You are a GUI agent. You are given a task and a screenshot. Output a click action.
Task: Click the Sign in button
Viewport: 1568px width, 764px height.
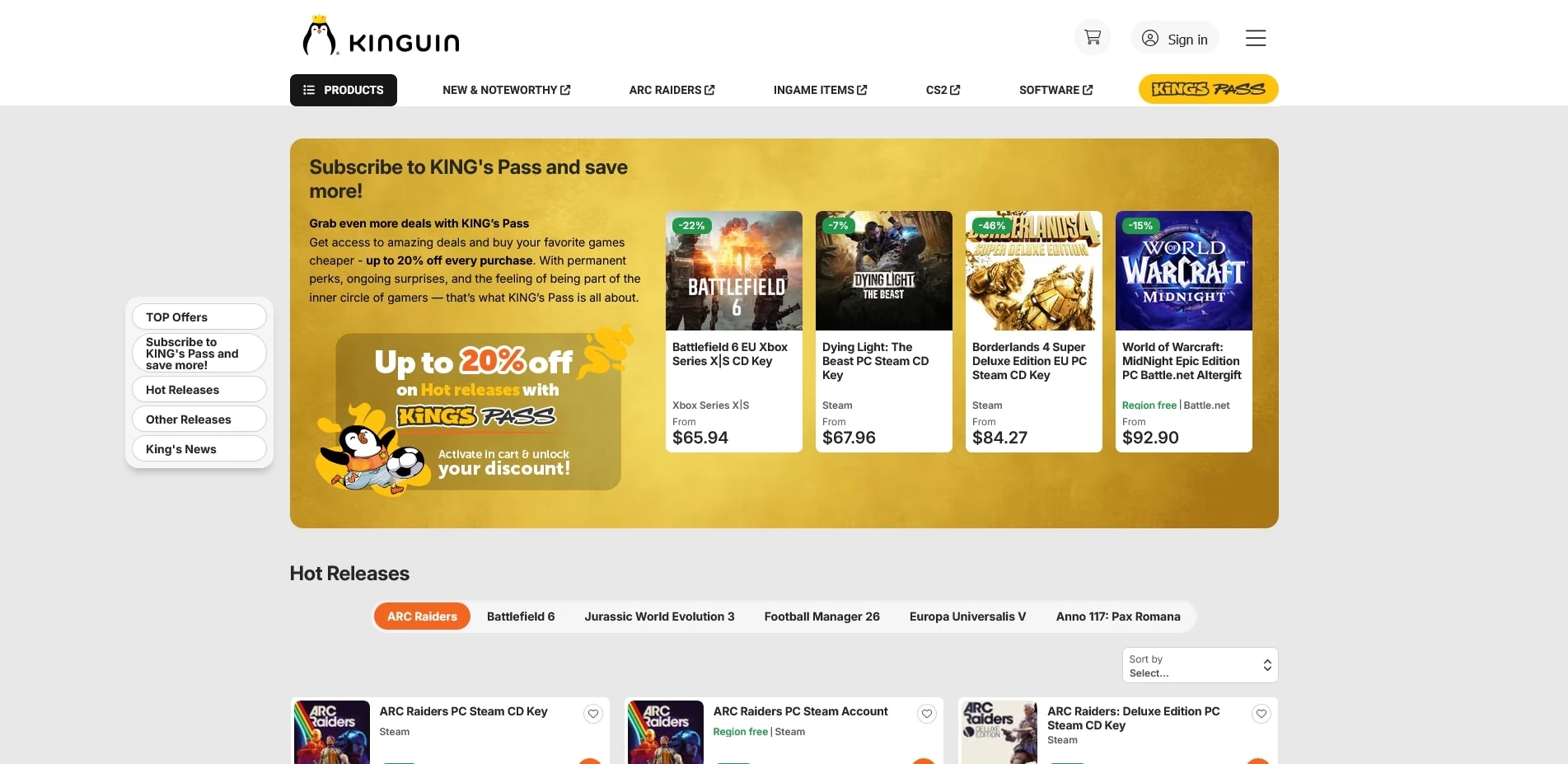coord(1187,38)
